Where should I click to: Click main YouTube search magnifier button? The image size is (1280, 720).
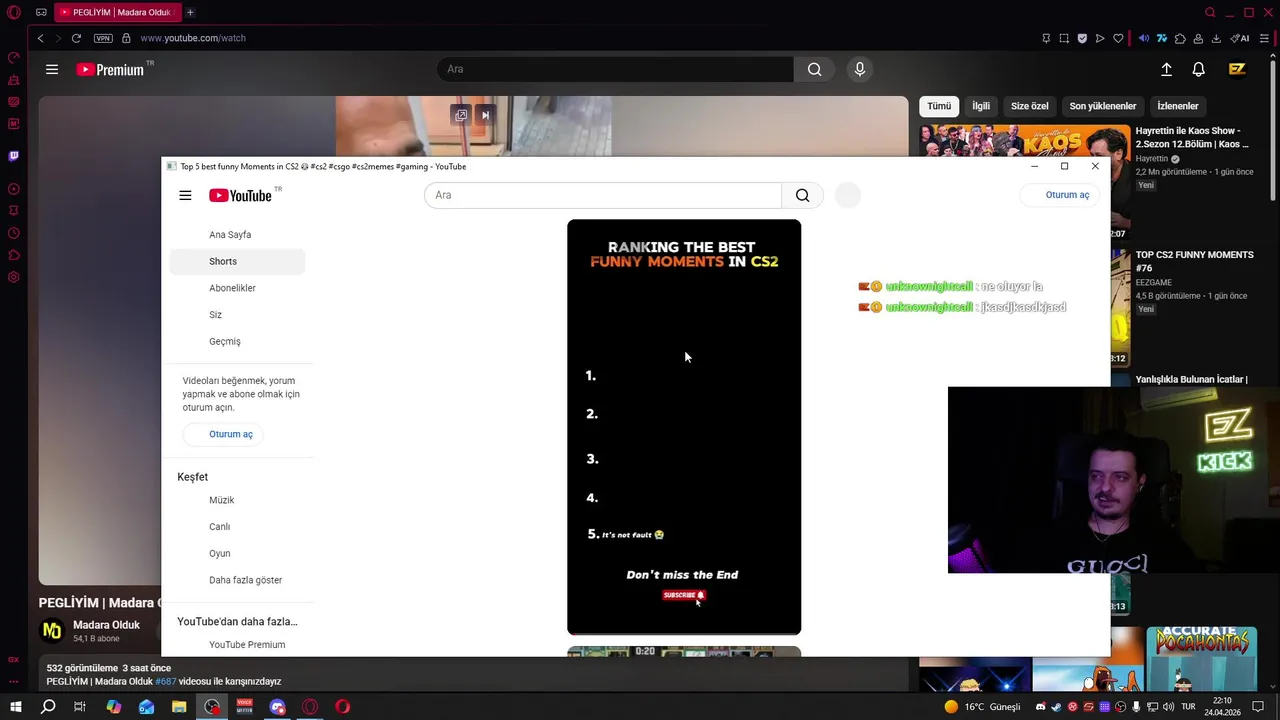(815, 69)
